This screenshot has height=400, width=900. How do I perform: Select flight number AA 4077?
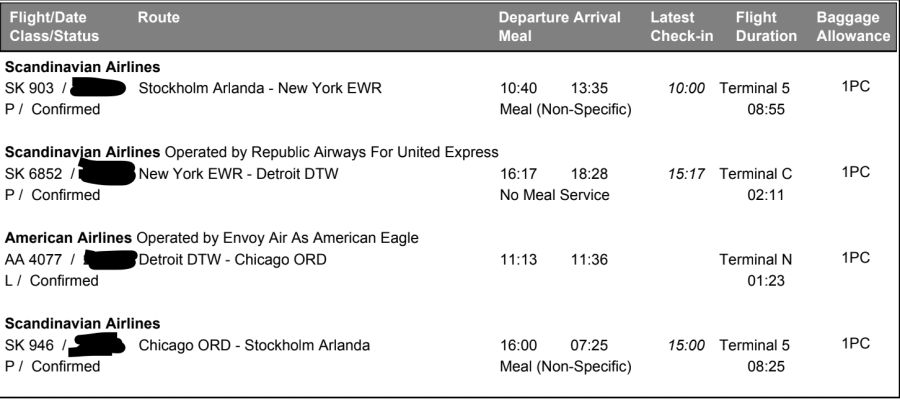point(34,260)
